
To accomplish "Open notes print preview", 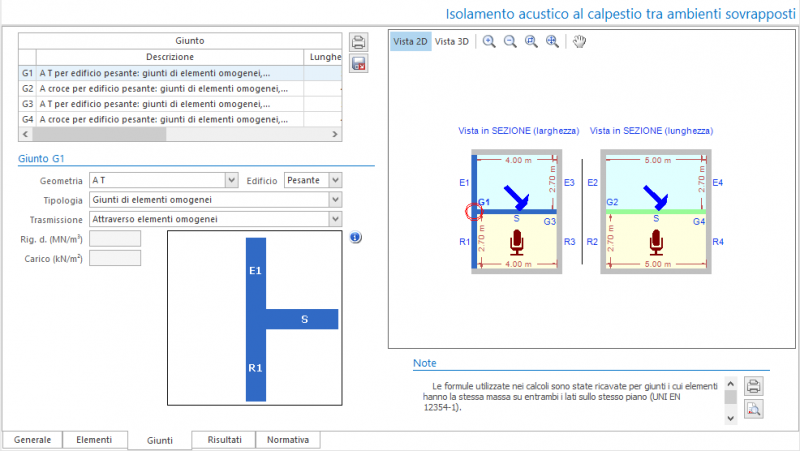I will click(x=754, y=409).
